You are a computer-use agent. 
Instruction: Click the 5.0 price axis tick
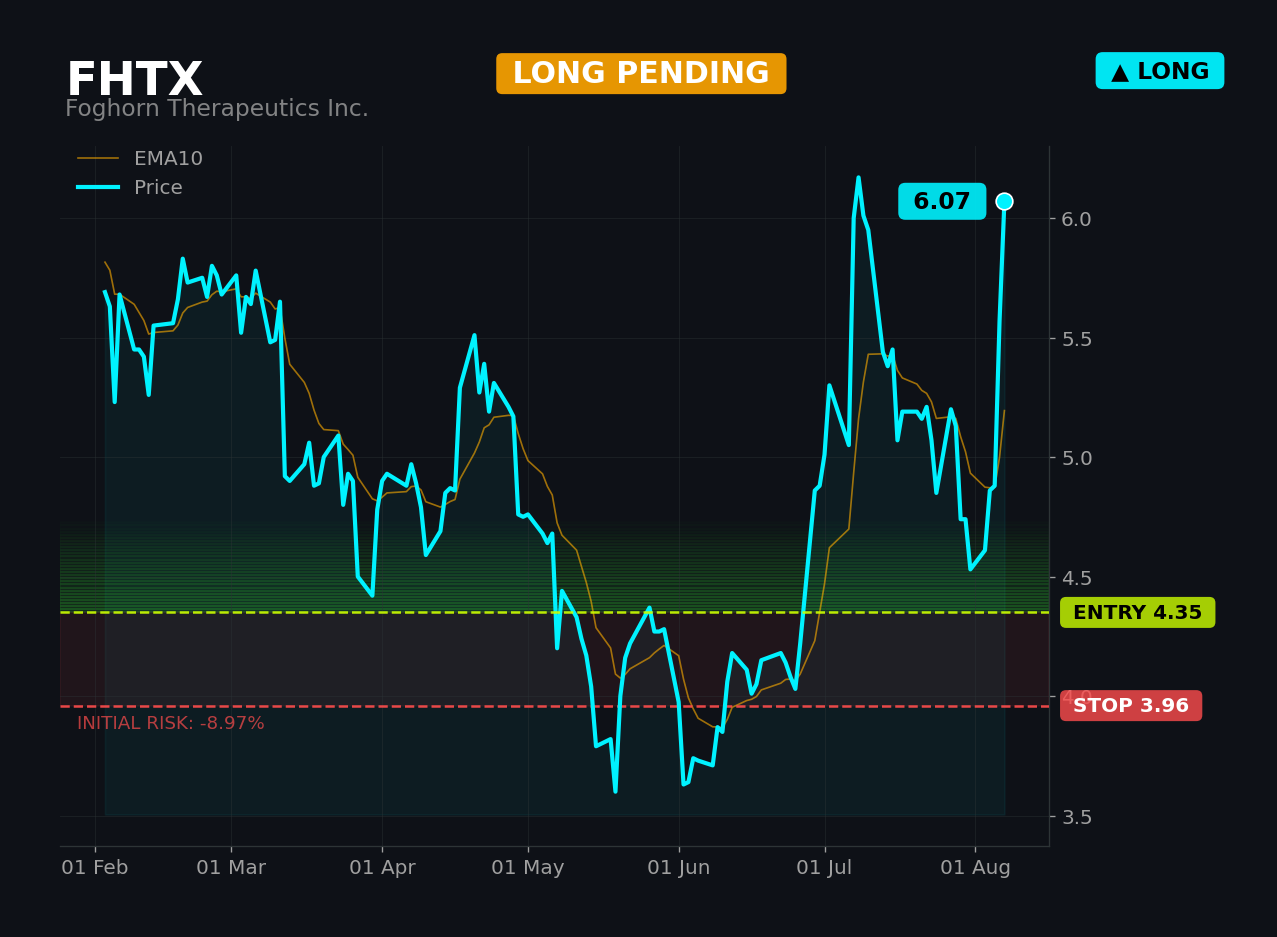pyautogui.click(x=1075, y=458)
